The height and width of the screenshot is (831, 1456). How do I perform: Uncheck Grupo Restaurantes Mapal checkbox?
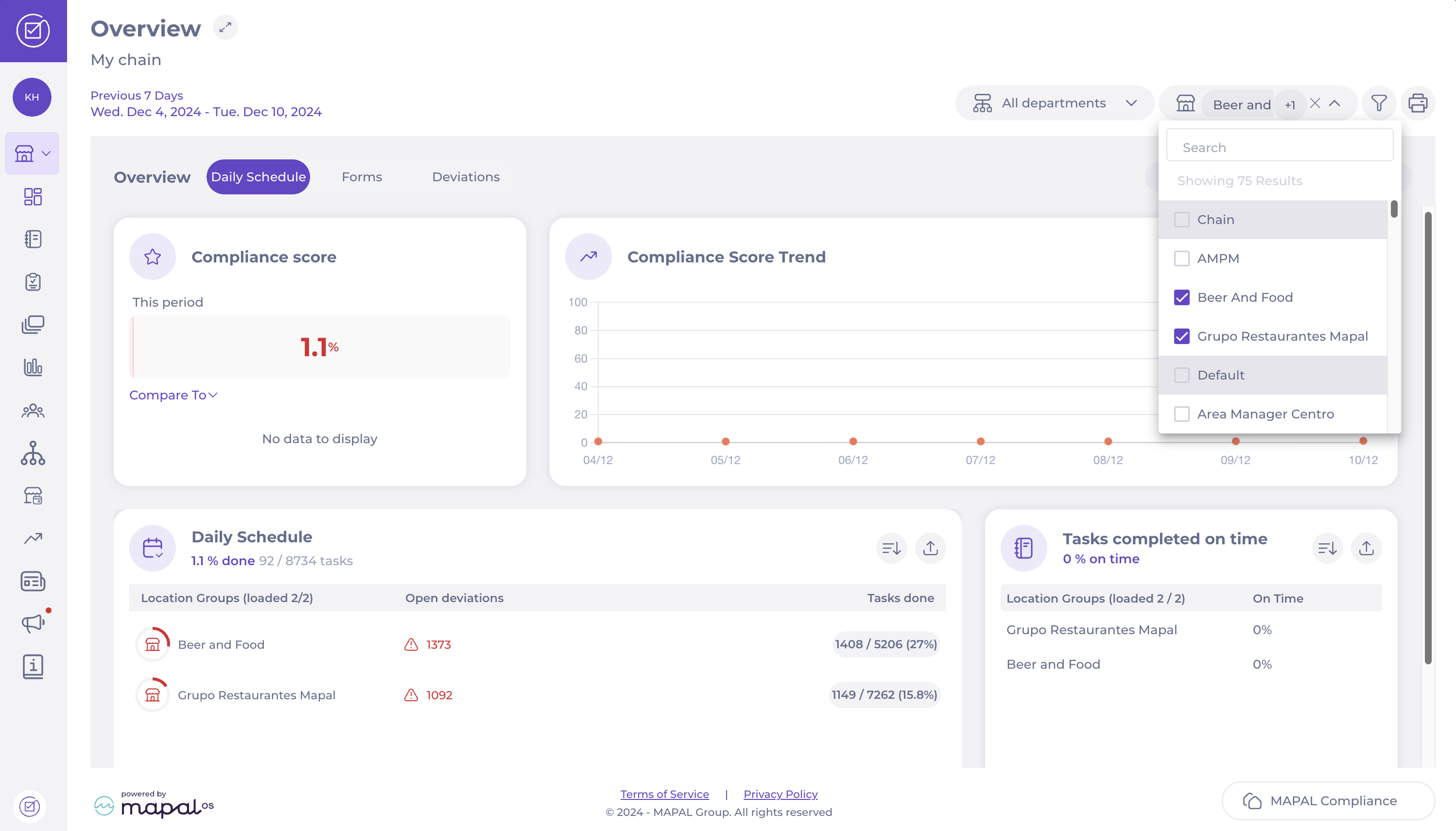click(1181, 336)
